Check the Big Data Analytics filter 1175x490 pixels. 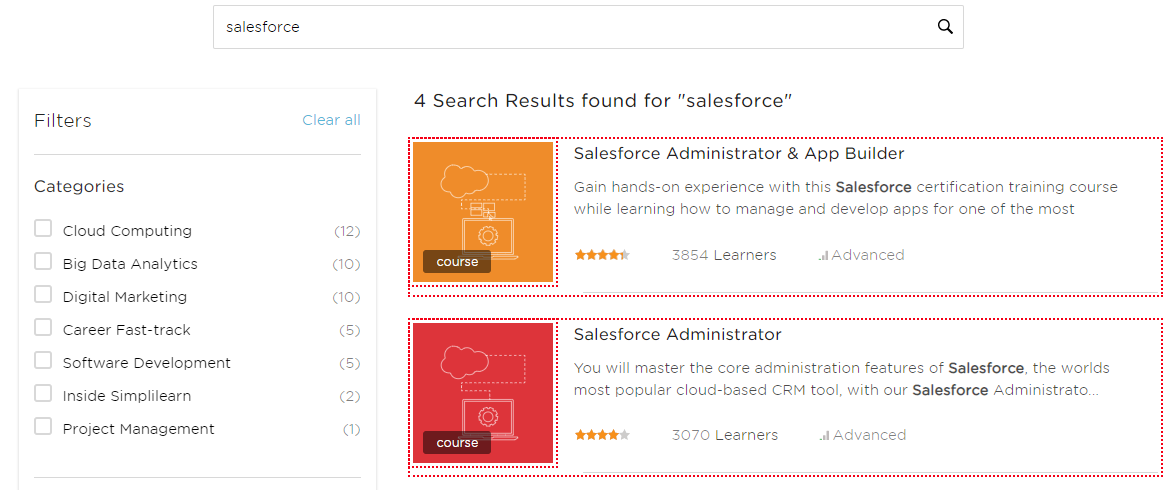coord(43,262)
